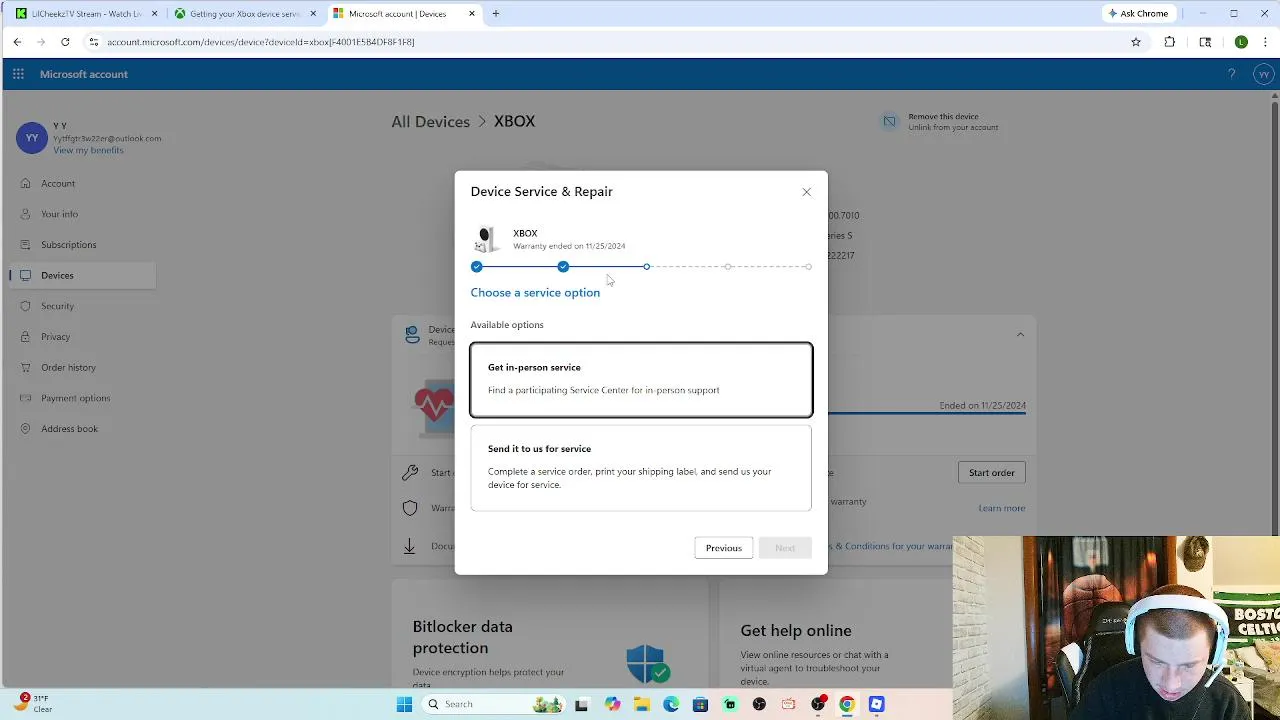Viewport: 1280px width, 720px height.
Task: Open the Microsoft apps grid launcher
Action: [18, 74]
